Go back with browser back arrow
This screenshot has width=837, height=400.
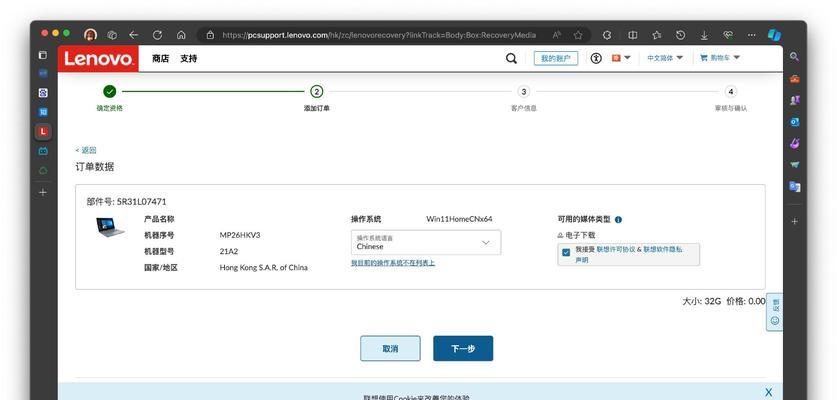pos(133,35)
